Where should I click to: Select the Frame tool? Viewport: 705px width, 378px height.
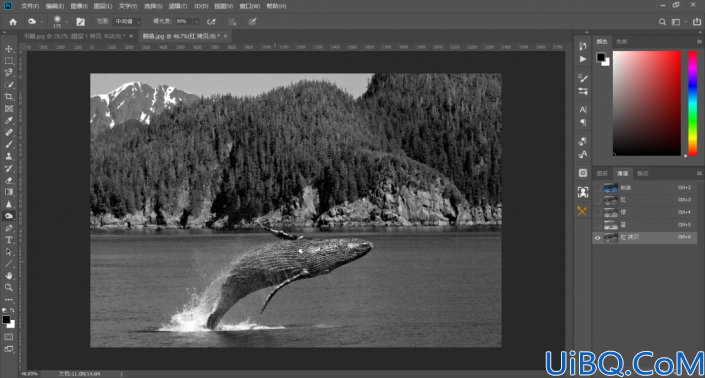click(x=9, y=108)
